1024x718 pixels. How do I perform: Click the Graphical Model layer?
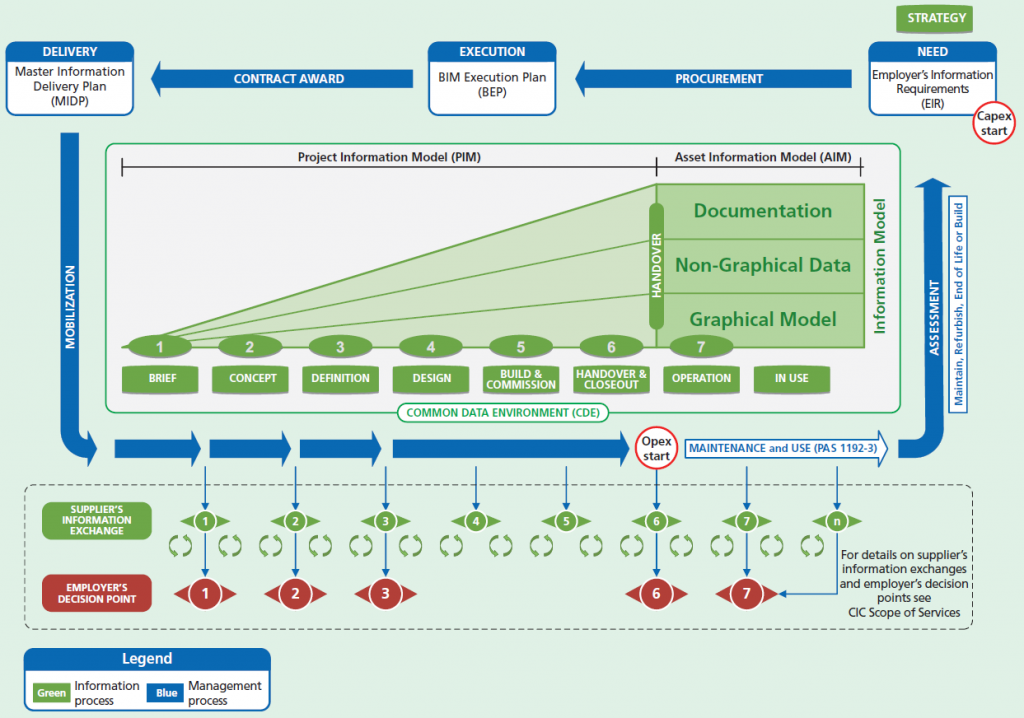pos(762,319)
